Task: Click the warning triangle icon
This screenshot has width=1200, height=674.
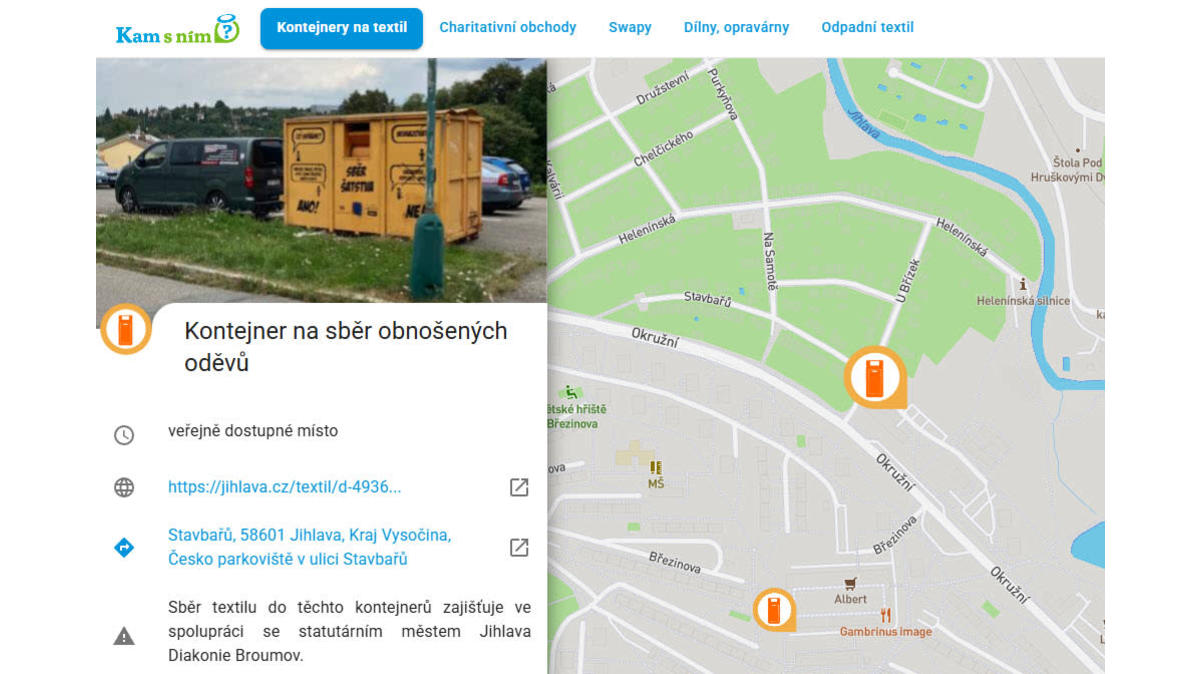Action: [x=124, y=636]
